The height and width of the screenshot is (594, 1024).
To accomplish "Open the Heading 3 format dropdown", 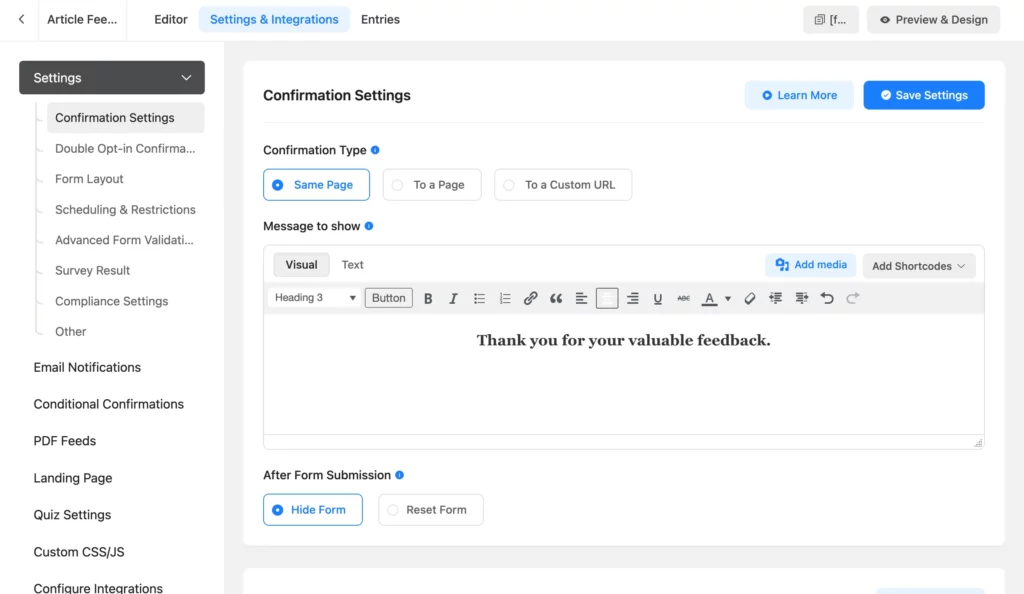I will point(314,298).
